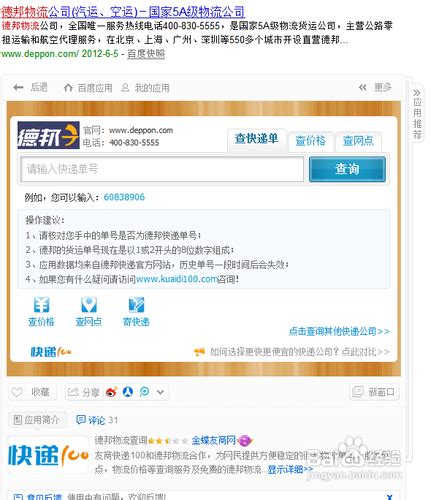Image resolution: width=431 pixels, height=500 pixels.
Task: Open app in 新窗口 button
Action: [x=374, y=392]
